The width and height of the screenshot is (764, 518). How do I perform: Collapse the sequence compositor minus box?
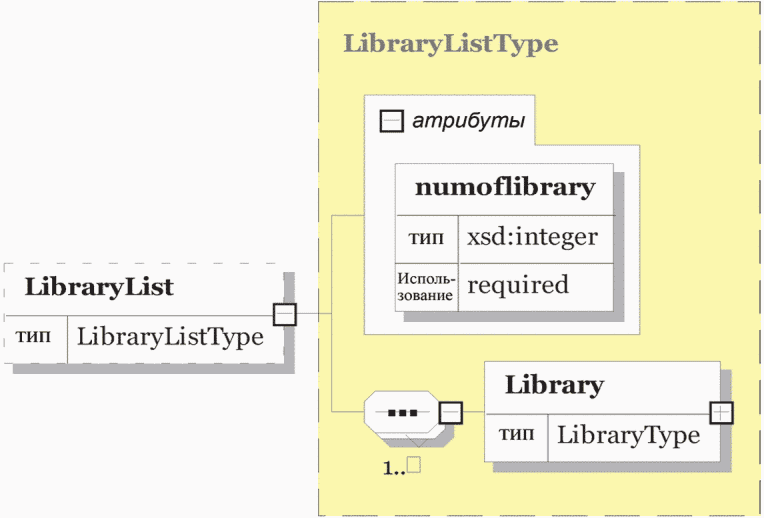(x=451, y=412)
